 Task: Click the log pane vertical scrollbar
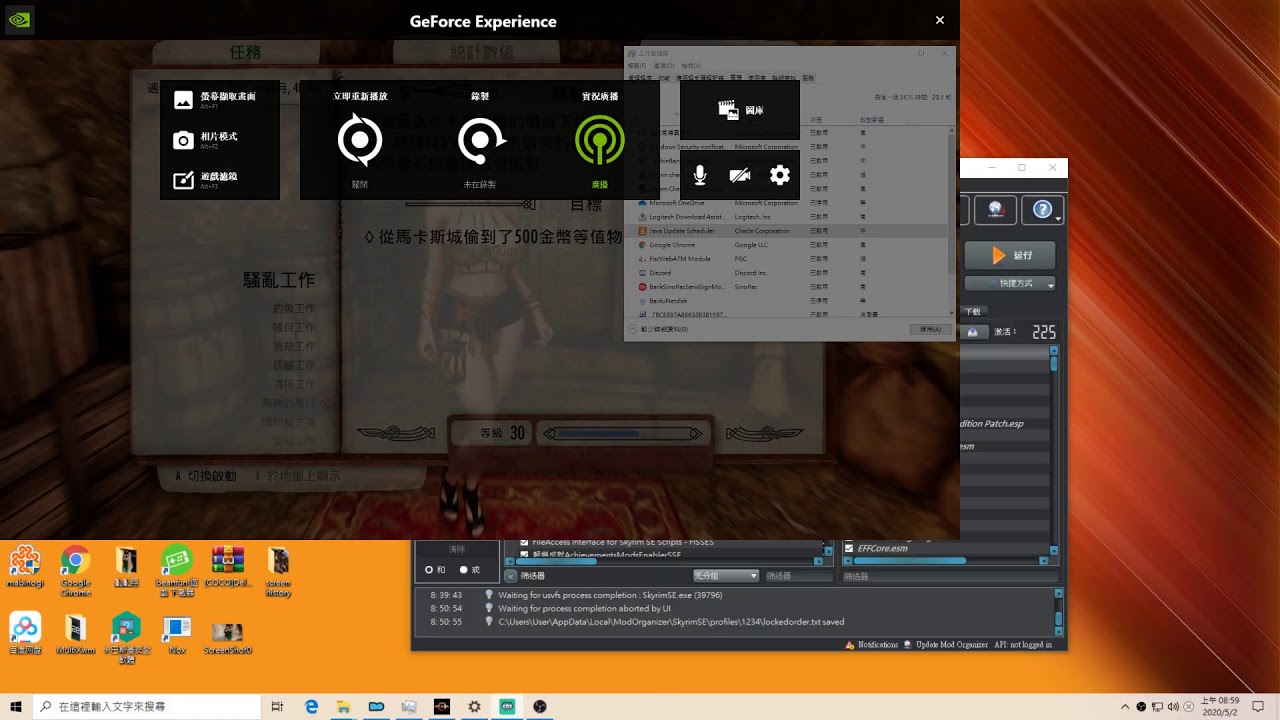pyautogui.click(x=1059, y=610)
